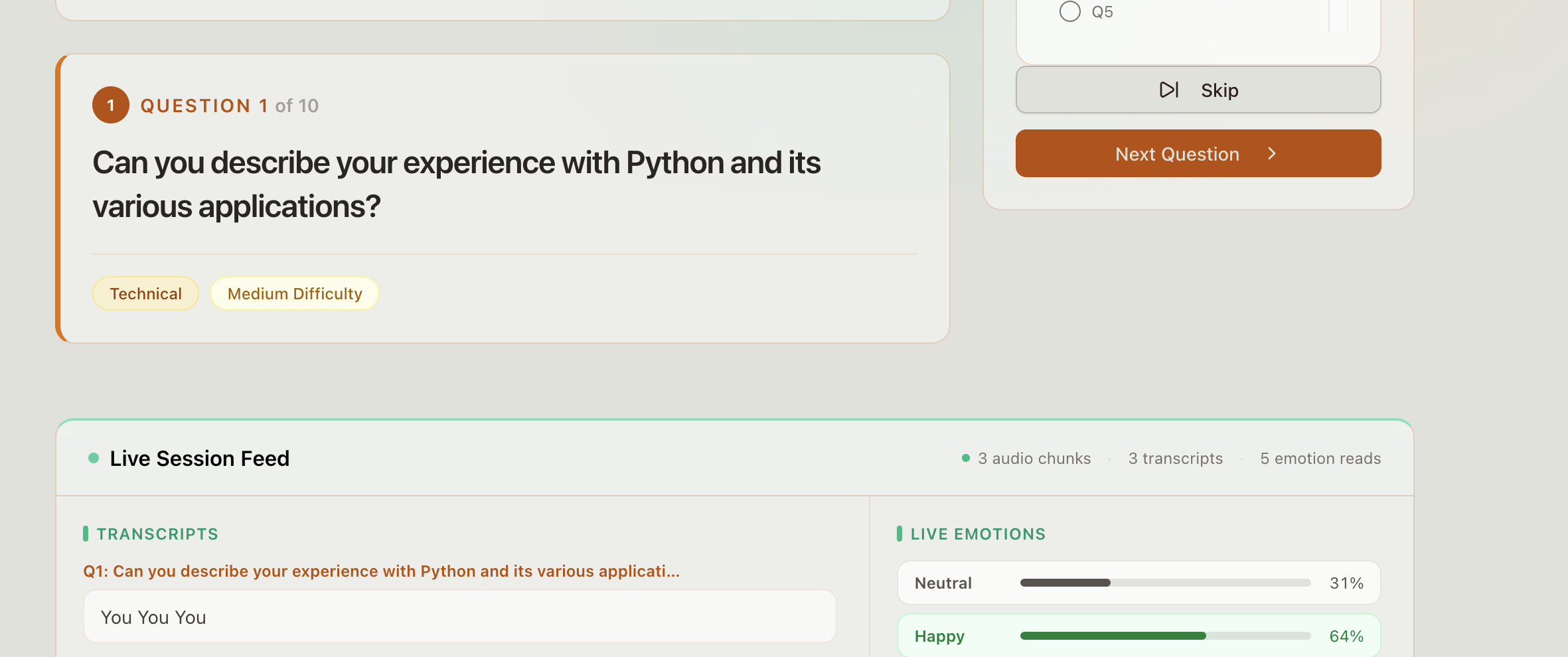Click the Medium Difficulty tag
The width and height of the screenshot is (1568, 657).
click(295, 293)
